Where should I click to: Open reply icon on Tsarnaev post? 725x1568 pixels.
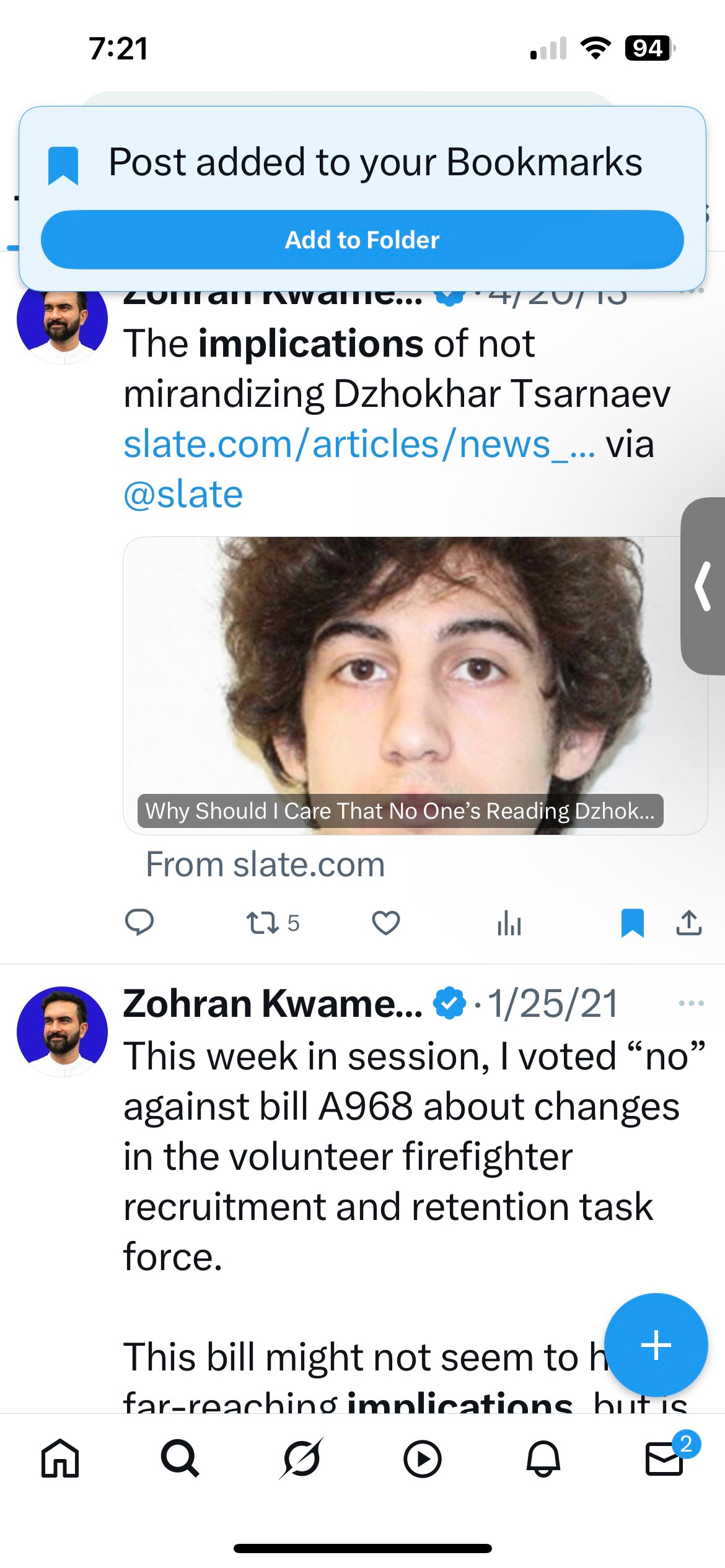139,923
